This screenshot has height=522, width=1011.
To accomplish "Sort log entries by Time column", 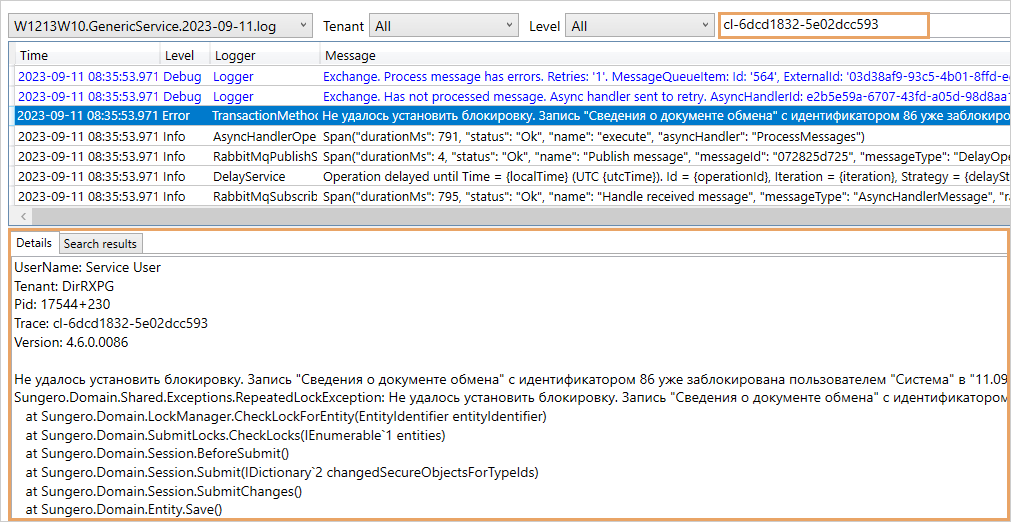I will [85, 56].
